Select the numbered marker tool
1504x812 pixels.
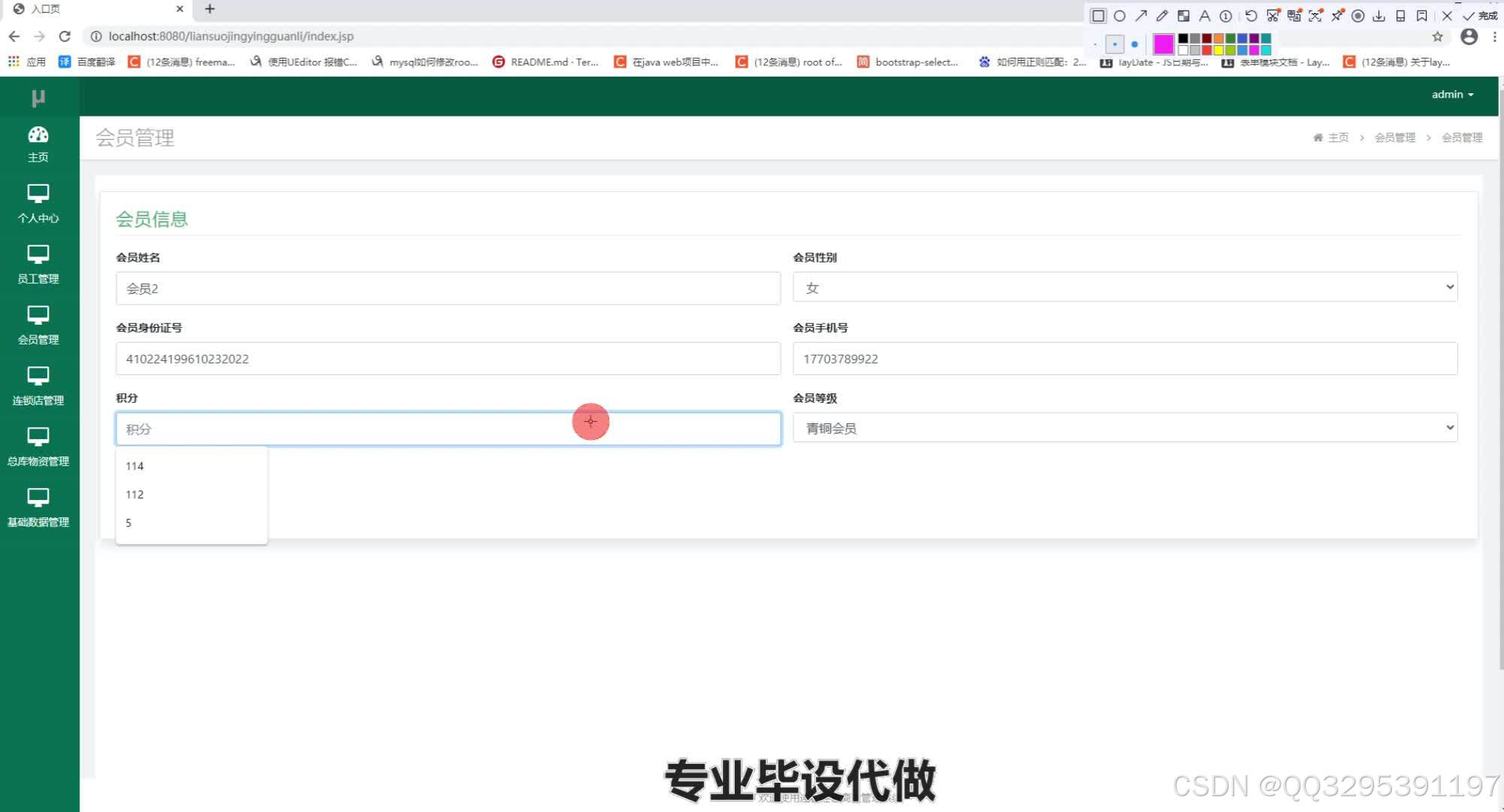(x=1226, y=16)
